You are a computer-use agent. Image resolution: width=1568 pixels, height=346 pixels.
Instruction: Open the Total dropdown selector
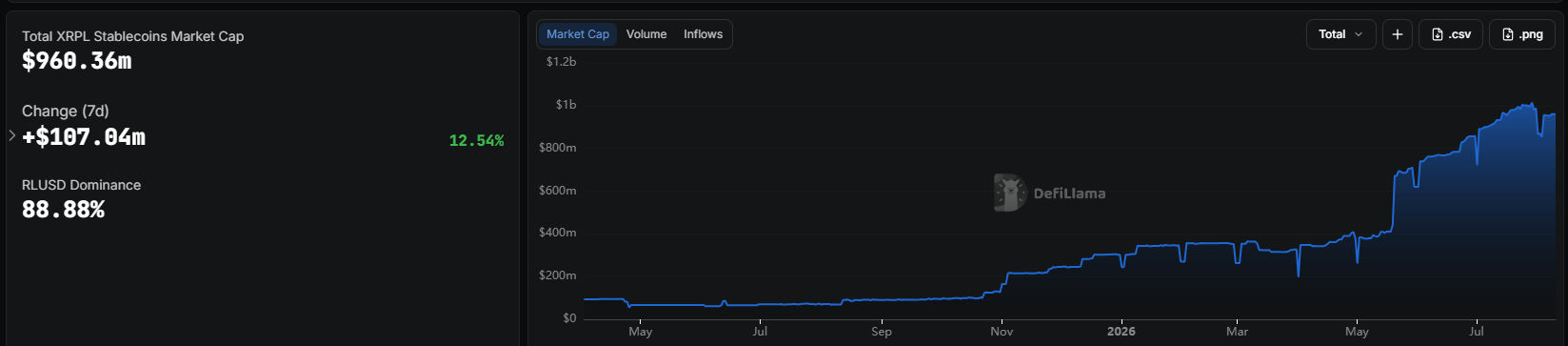tap(1340, 34)
